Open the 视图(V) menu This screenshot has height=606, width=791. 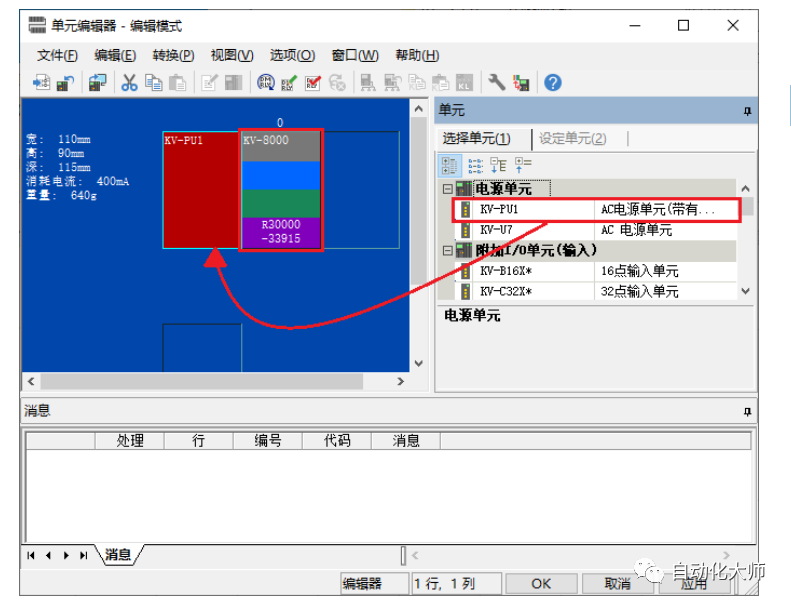click(x=232, y=55)
